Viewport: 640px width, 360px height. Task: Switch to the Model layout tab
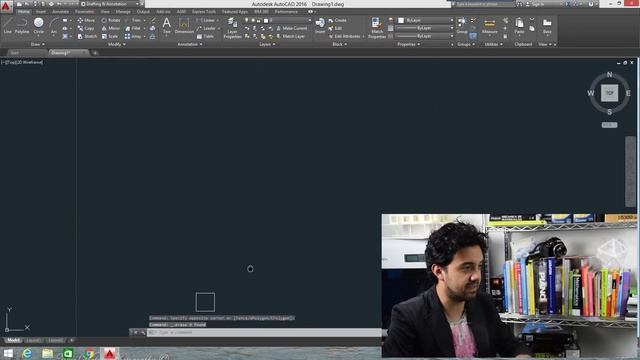point(13,340)
